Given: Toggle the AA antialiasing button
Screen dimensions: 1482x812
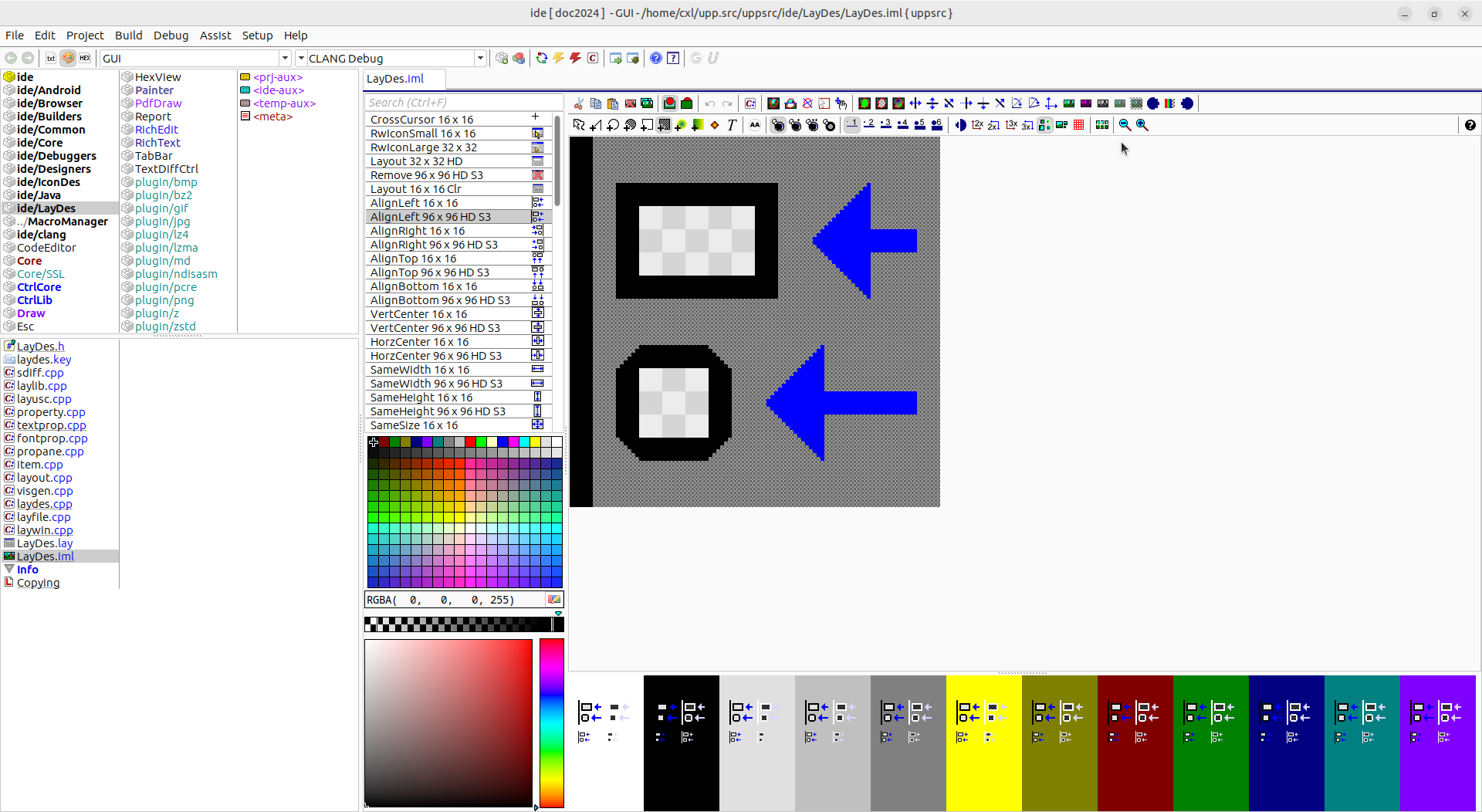Looking at the screenshot, I should coord(755,125).
